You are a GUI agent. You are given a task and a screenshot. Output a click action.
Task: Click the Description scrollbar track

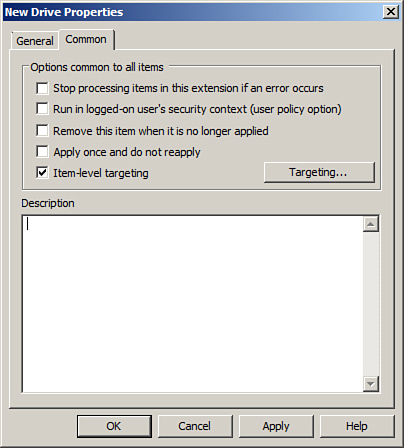click(x=371, y=304)
